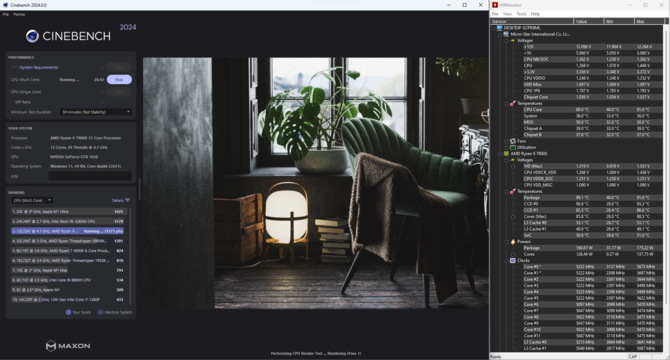Click the AMD Ryzen 9 7900X chip icon
Image resolution: width=670 pixels, height=360 pixels.
pyautogui.click(x=506, y=154)
